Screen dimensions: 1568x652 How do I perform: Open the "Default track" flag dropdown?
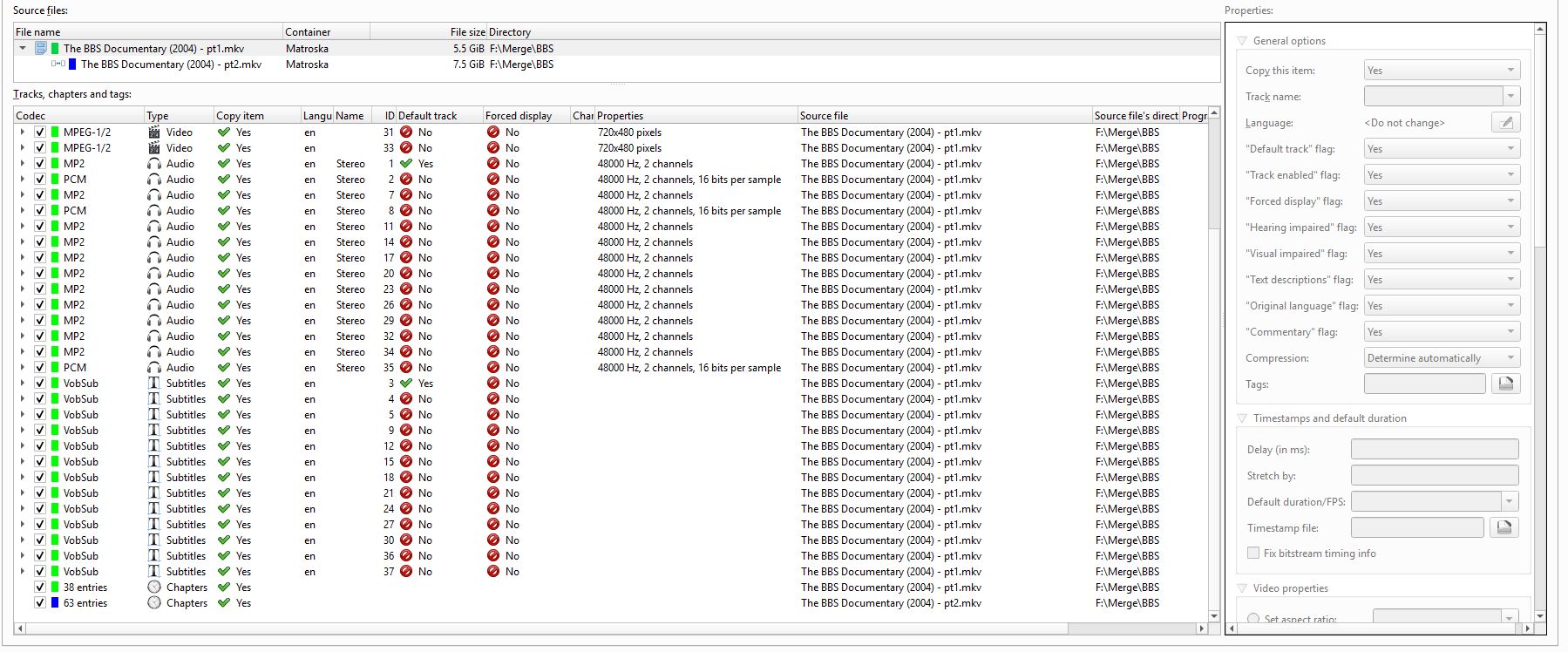click(x=1442, y=149)
